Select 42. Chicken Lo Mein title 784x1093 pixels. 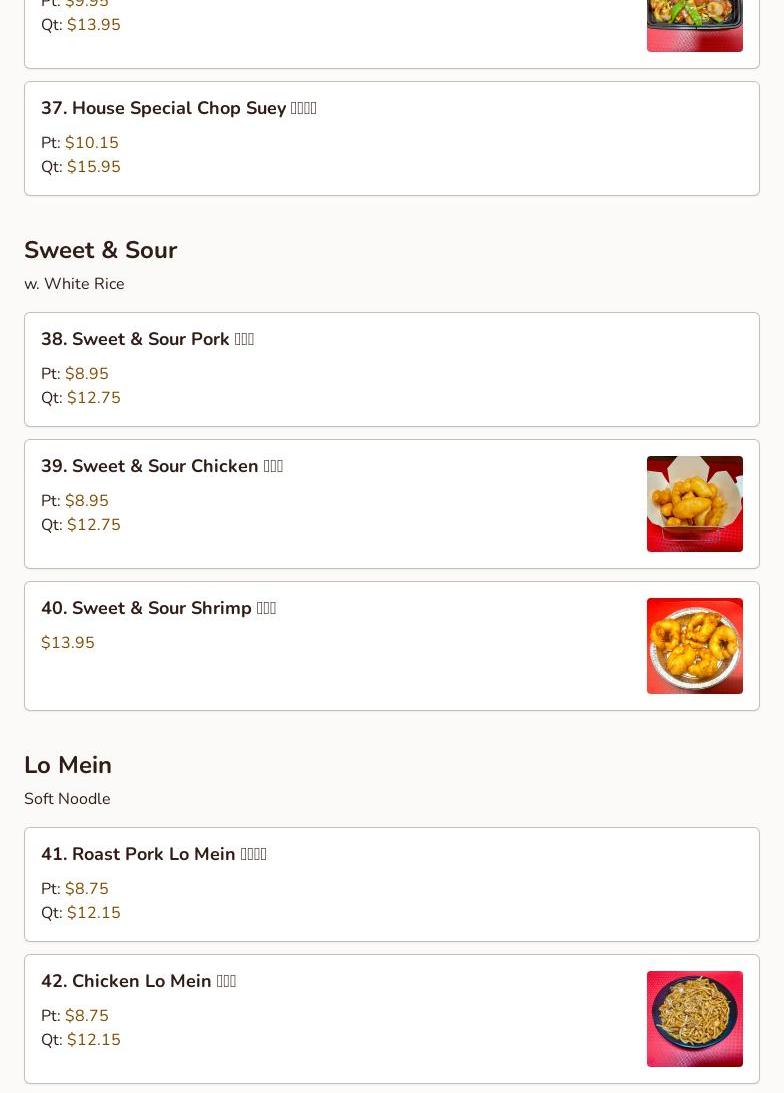click(x=138, y=981)
